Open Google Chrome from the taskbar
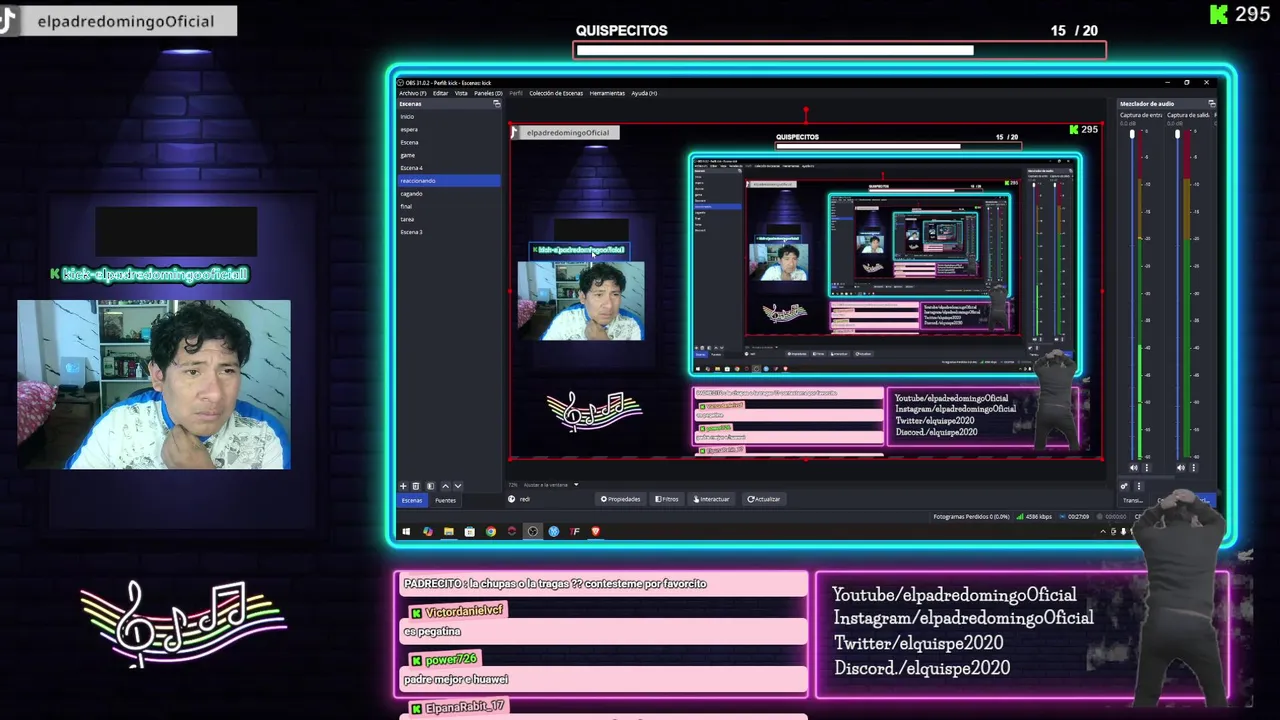 coord(491,532)
